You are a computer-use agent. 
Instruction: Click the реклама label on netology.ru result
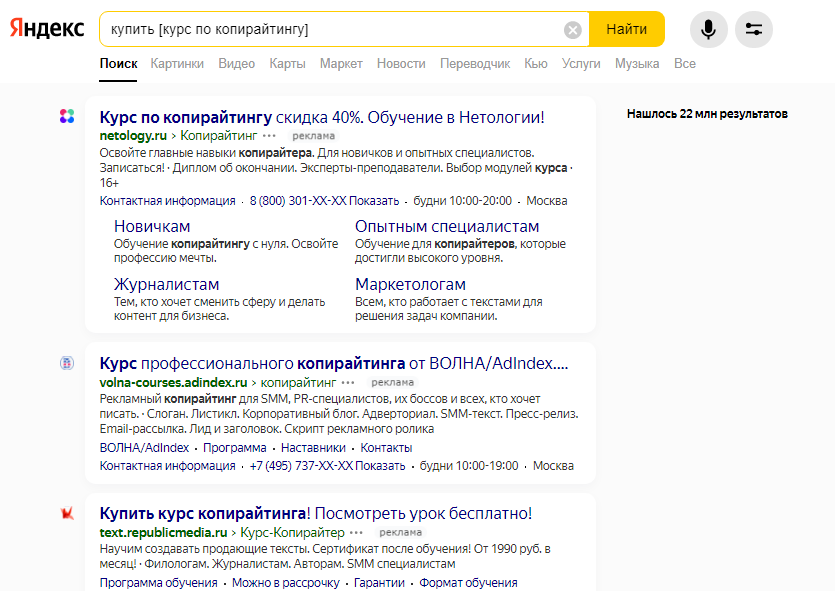coord(314,136)
